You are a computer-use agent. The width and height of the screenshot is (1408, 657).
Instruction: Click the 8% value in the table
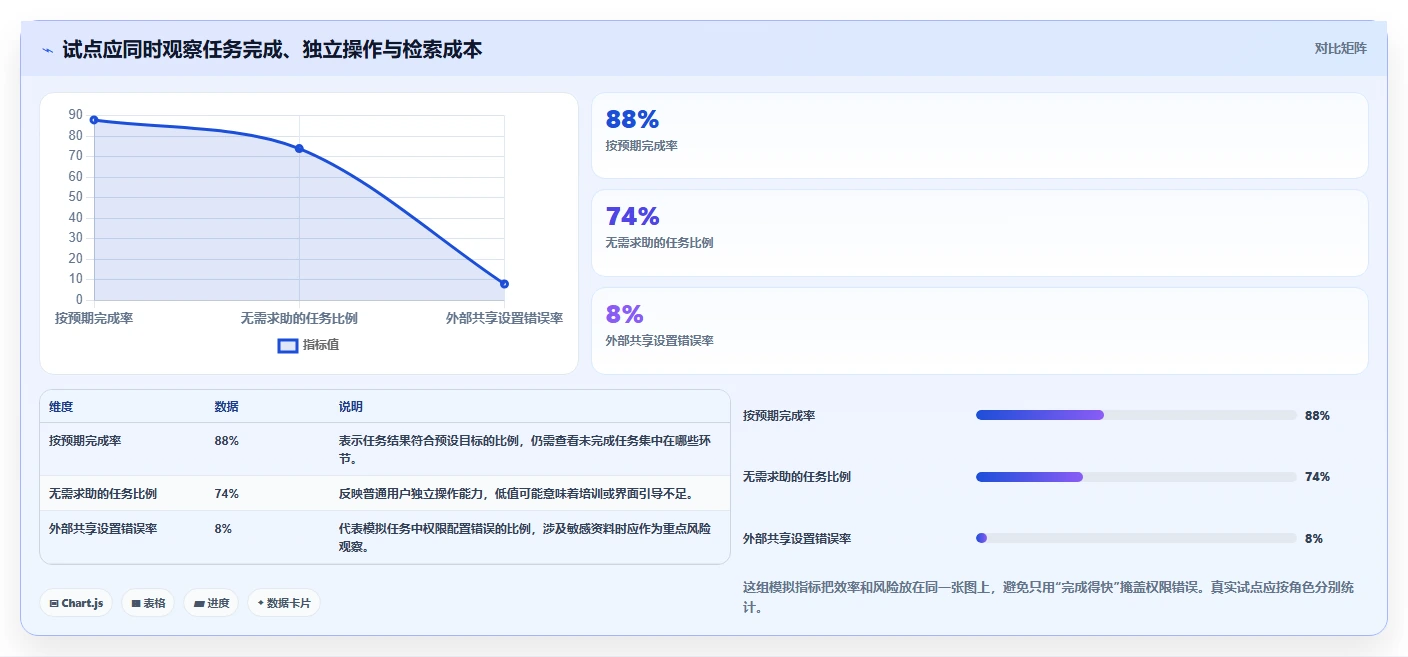[x=223, y=529]
